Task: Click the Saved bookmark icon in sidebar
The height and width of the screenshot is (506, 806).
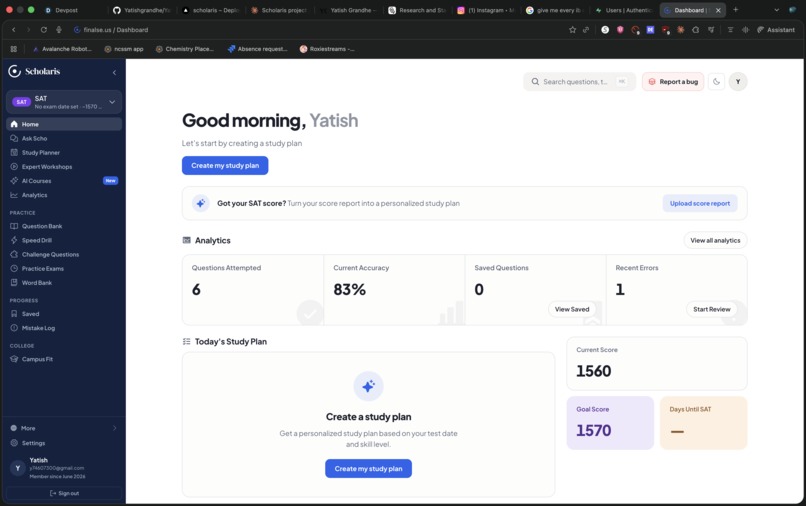Action: pyautogui.click(x=14, y=314)
